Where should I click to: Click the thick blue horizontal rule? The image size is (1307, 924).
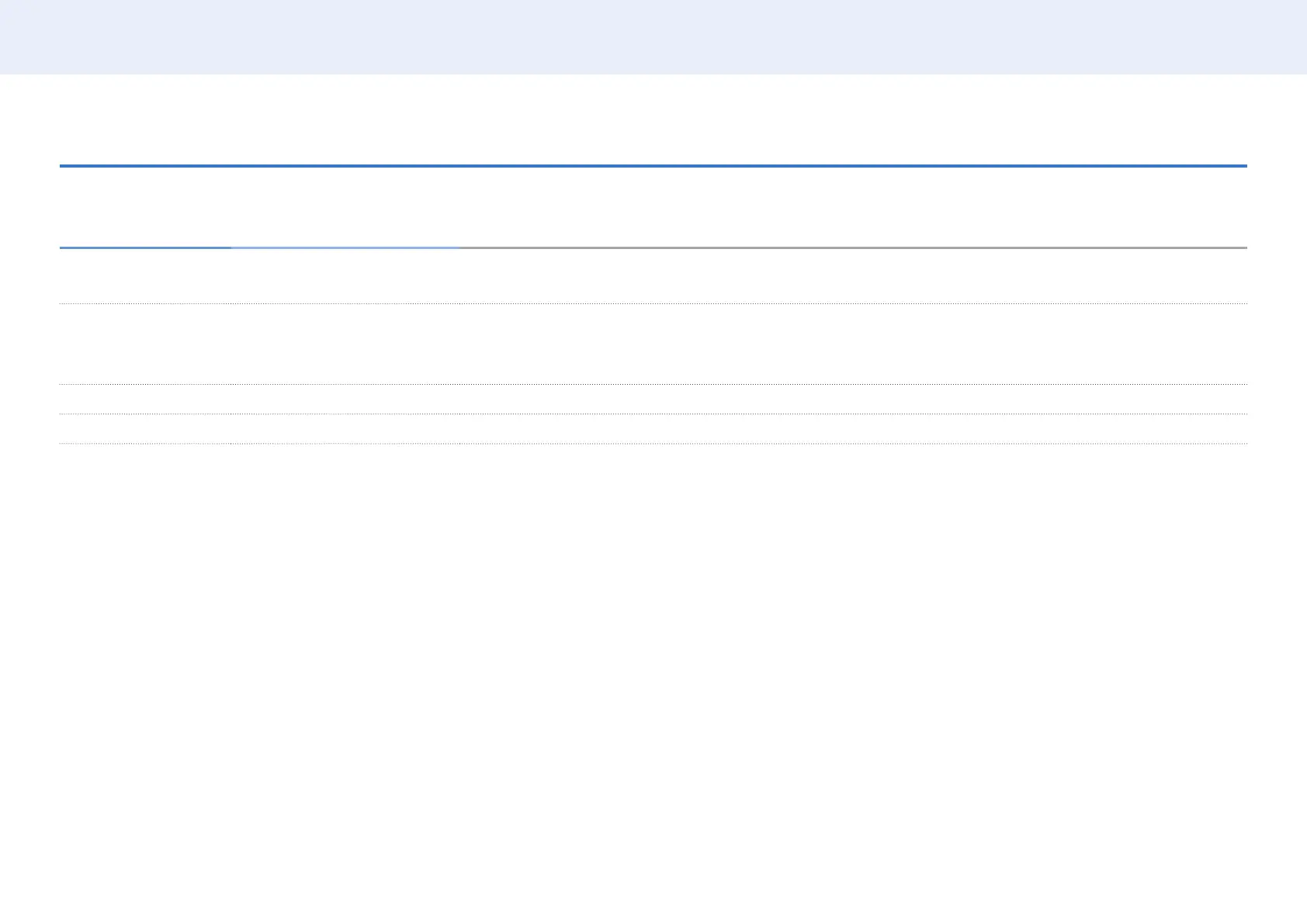(653, 166)
